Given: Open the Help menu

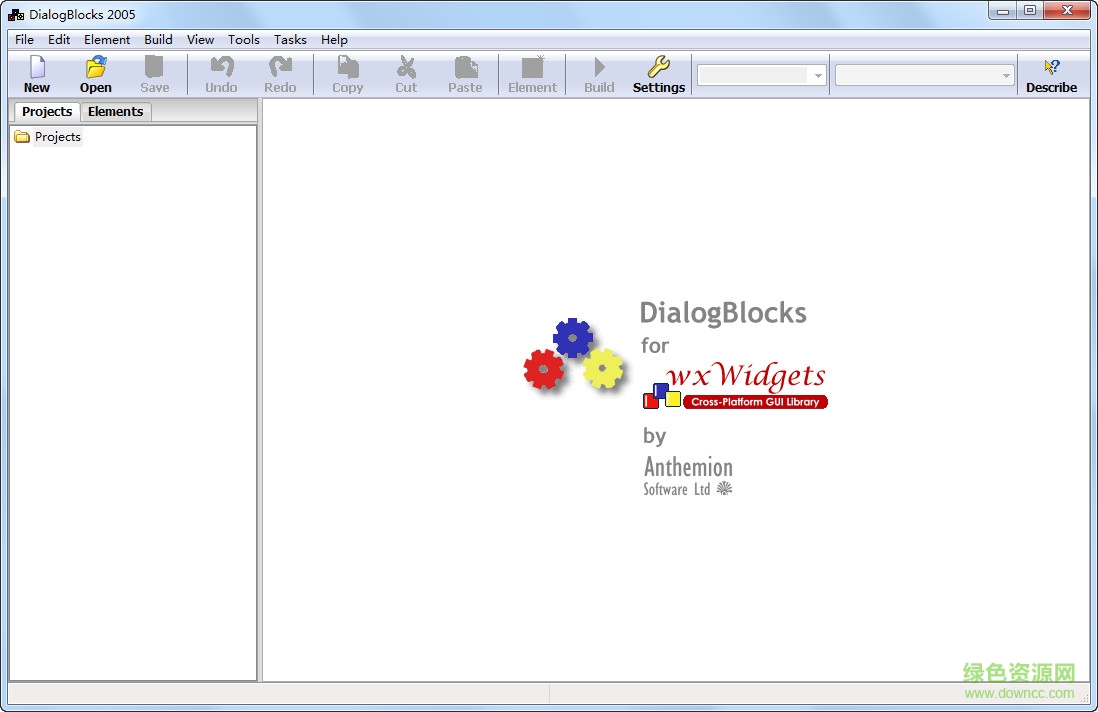Looking at the screenshot, I should (334, 39).
